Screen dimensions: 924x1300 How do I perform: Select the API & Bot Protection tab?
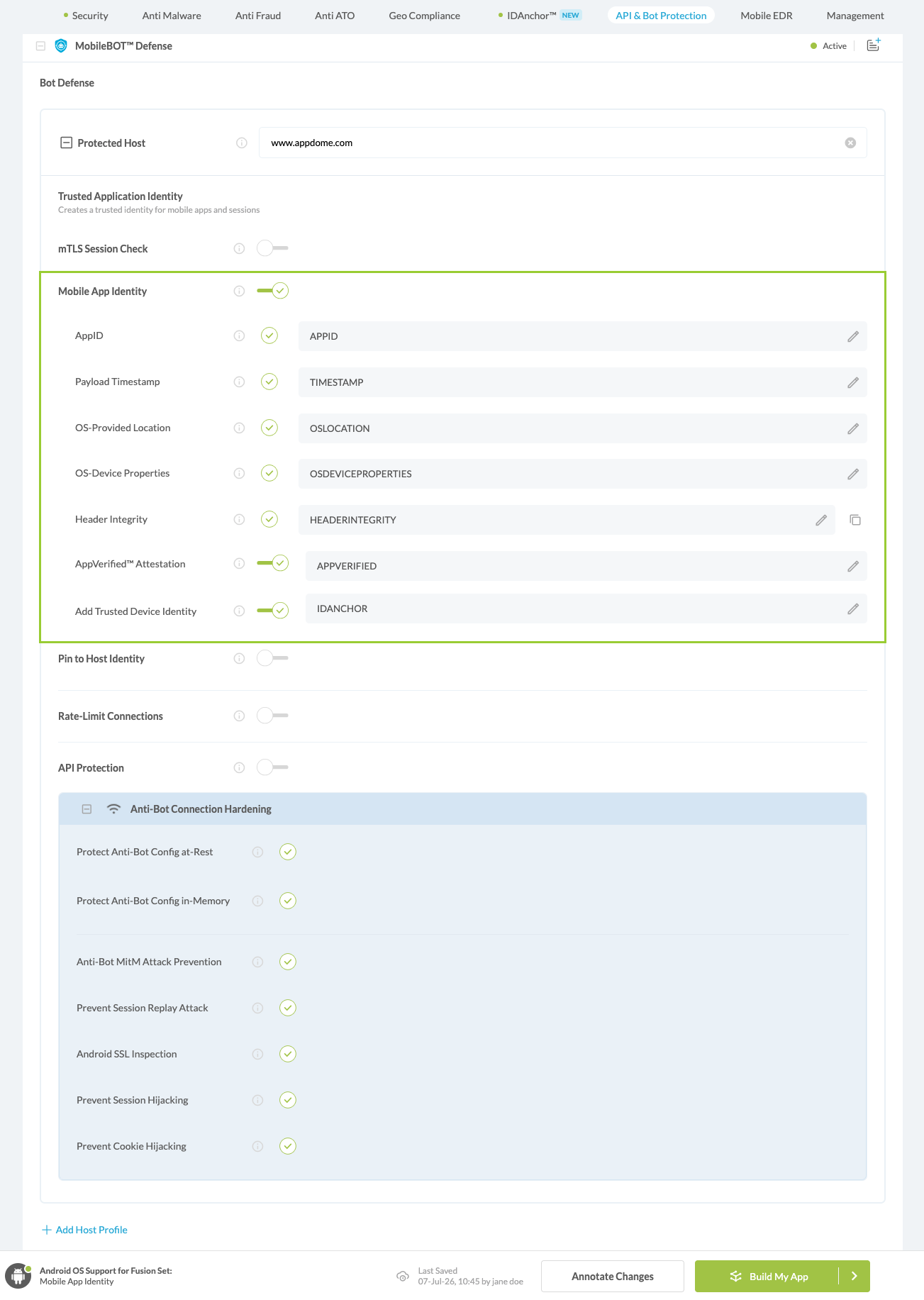pyautogui.click(x=661, y=16)
